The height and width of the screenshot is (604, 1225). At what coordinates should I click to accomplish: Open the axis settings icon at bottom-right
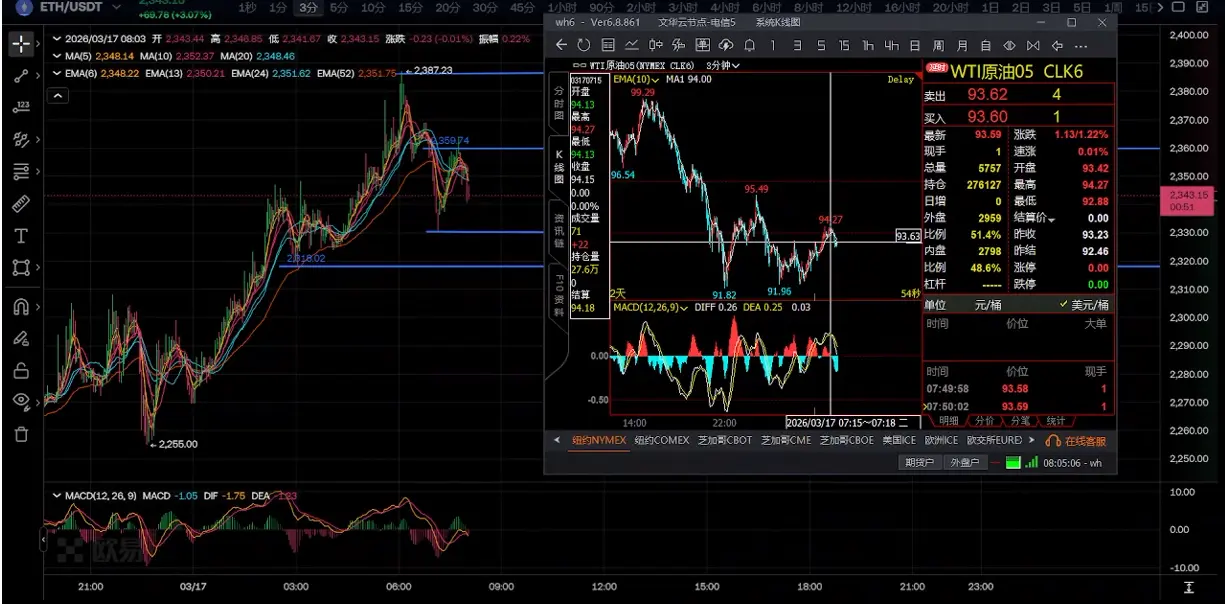click(1188, 587)
